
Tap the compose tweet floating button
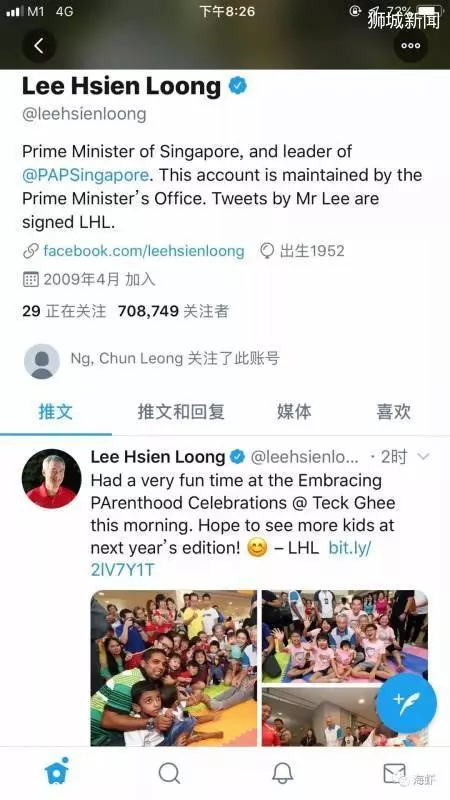pos(406,703)
